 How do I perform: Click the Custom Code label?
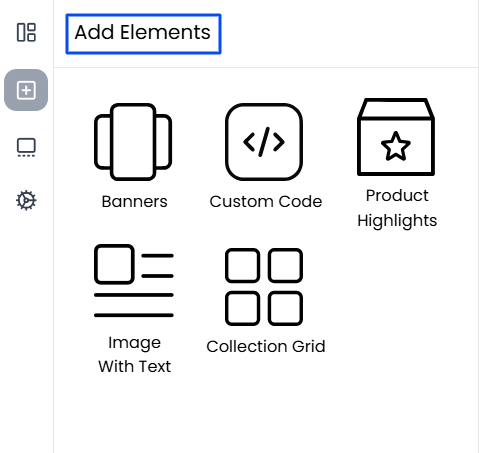tap(266, 201)
